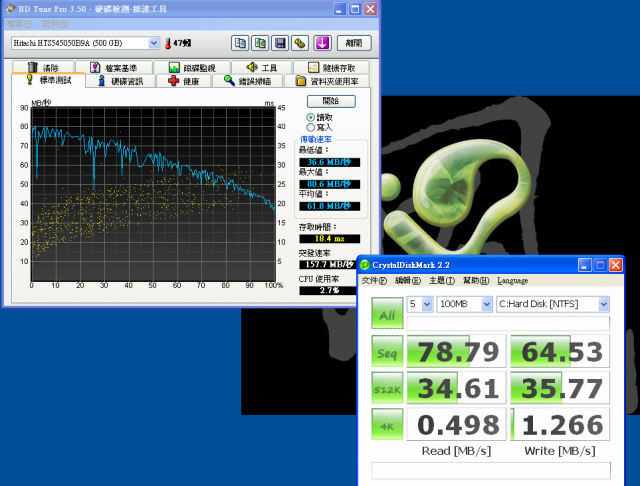Image resolution: width=640 pixels, height=486 pixels.
Task: Click Seq read result 78.79
Action: (x=457, y=351)
